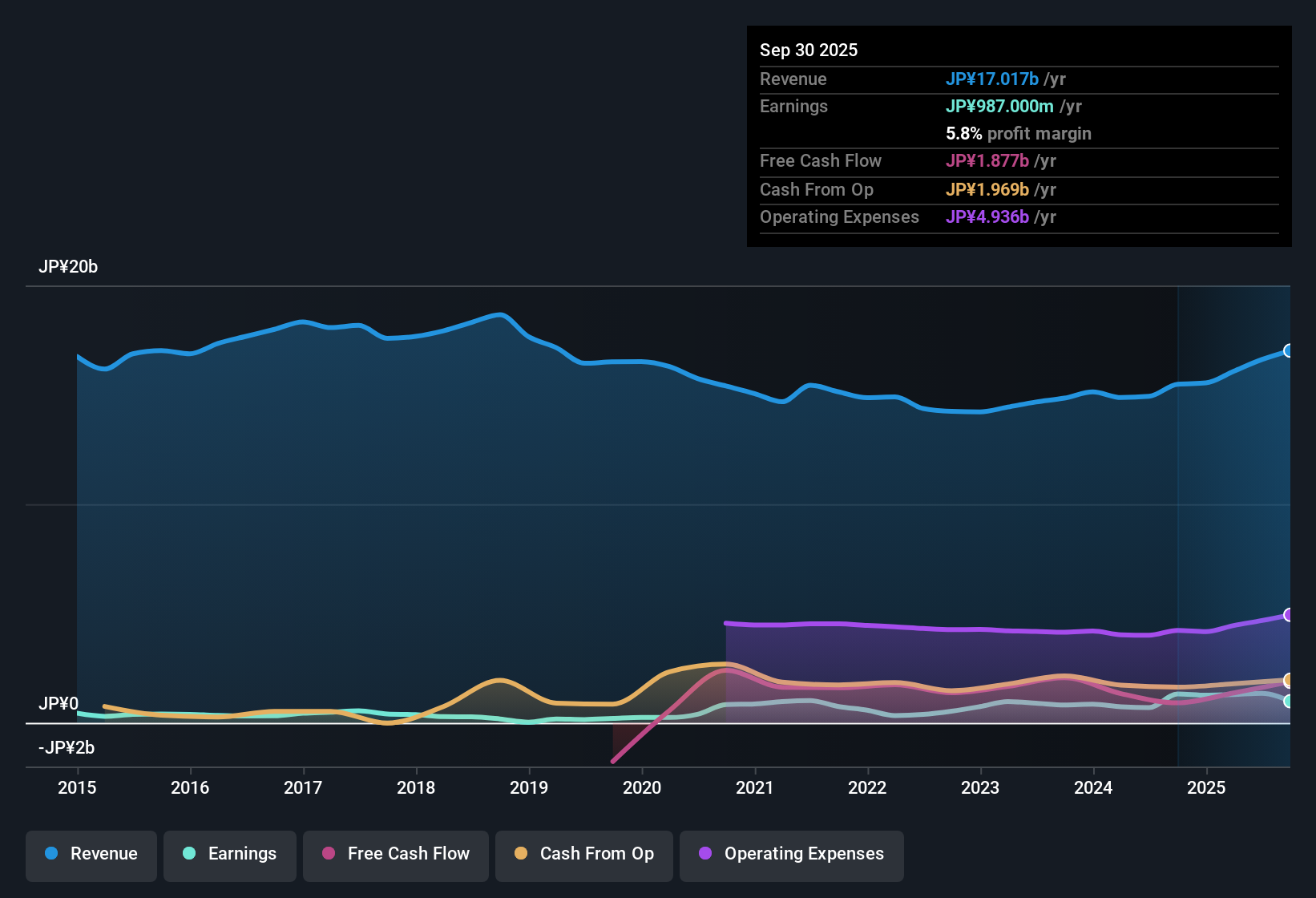Click the Operating Expenses endpoint circle marker

1289,616
